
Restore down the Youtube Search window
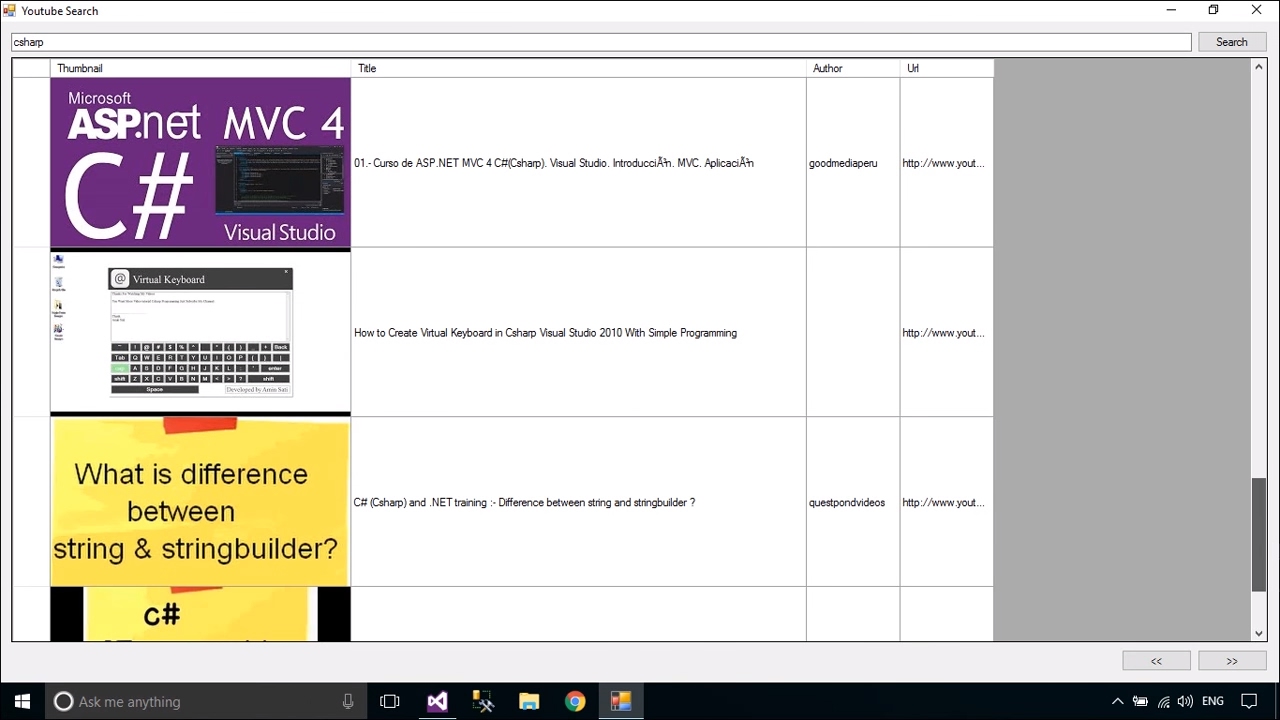1213,10
